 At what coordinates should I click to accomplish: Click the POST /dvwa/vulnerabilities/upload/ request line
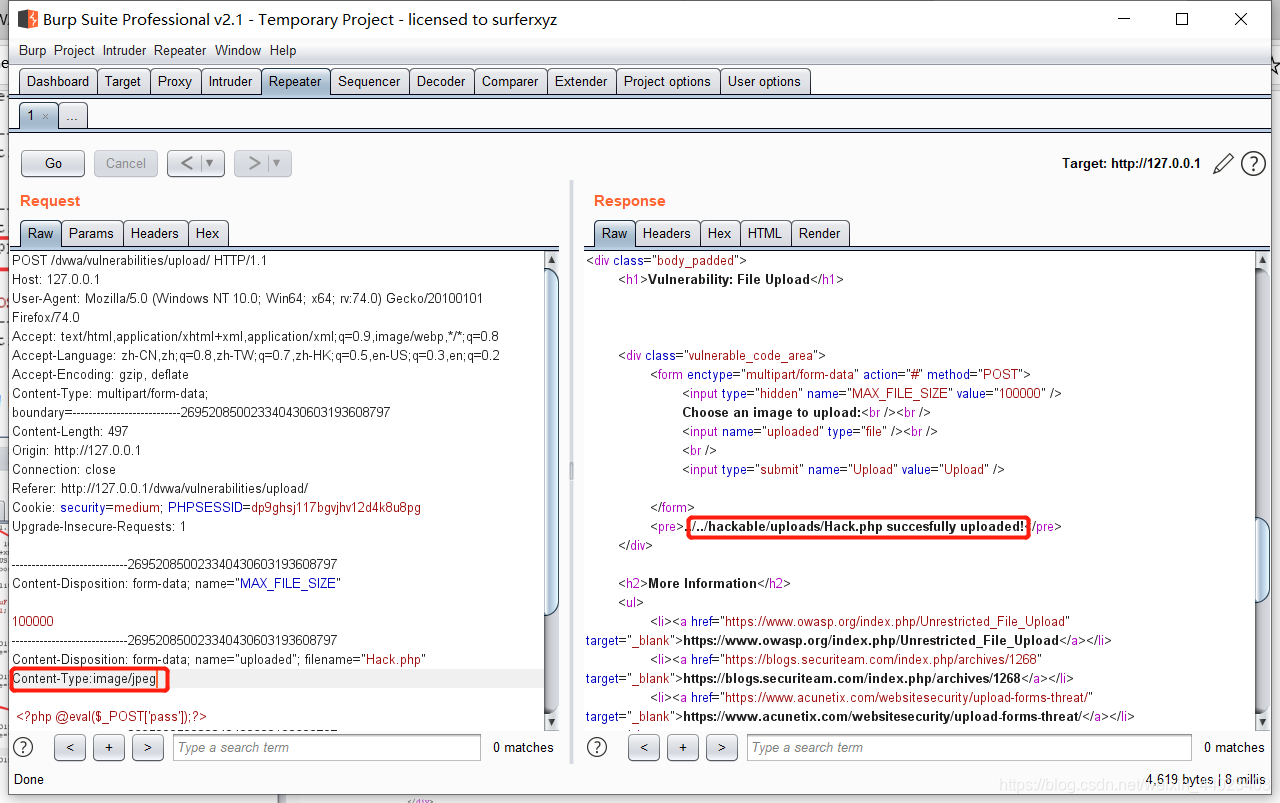(140, 260)
